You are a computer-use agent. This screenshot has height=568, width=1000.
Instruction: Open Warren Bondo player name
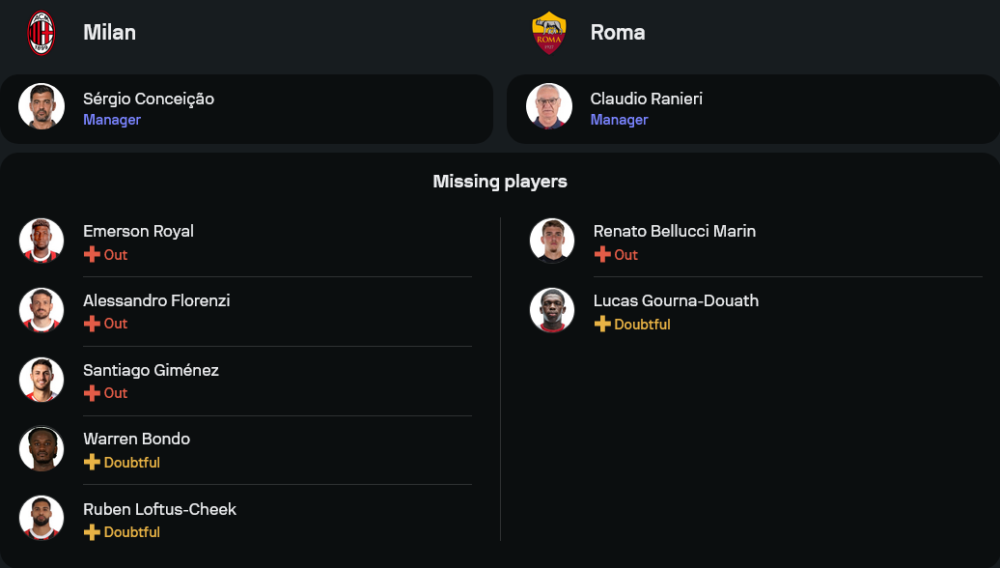[136, 439]
